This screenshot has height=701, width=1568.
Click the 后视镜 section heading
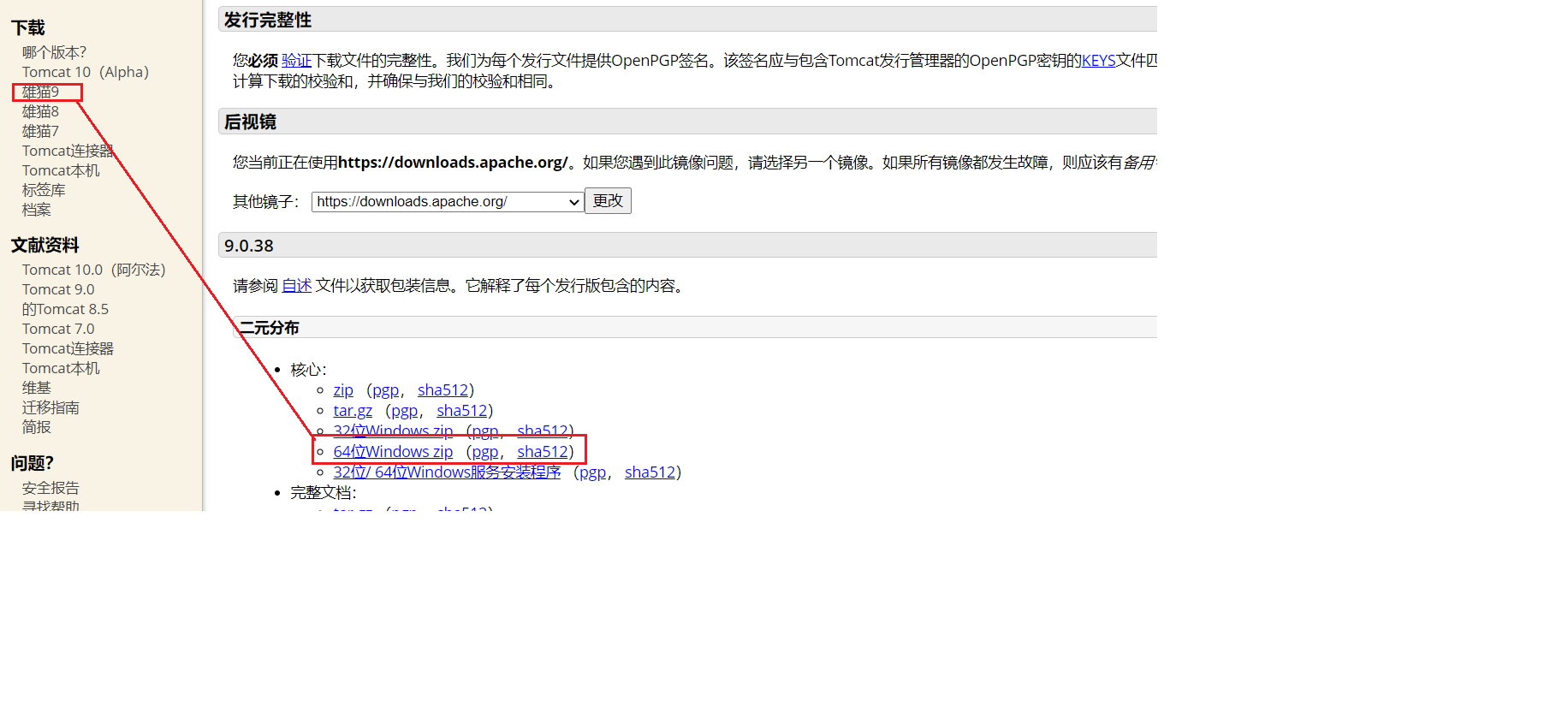coord(250,122)
